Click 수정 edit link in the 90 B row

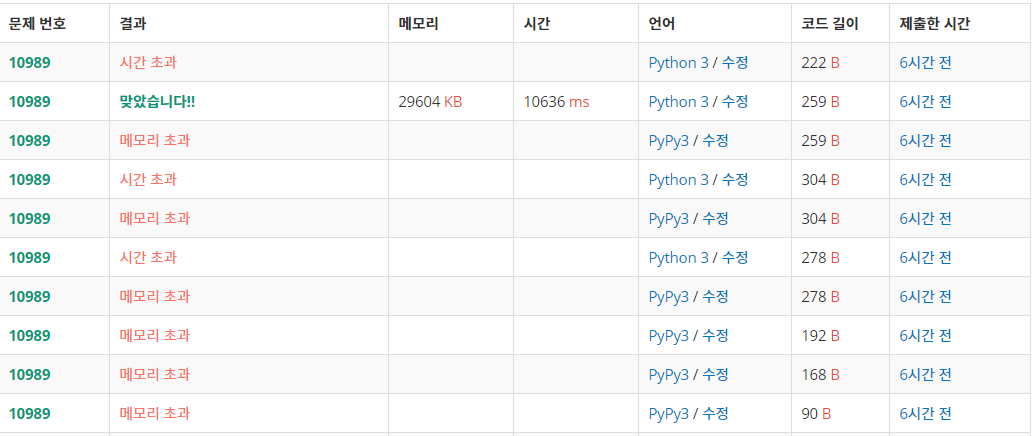tap(715, 414)
